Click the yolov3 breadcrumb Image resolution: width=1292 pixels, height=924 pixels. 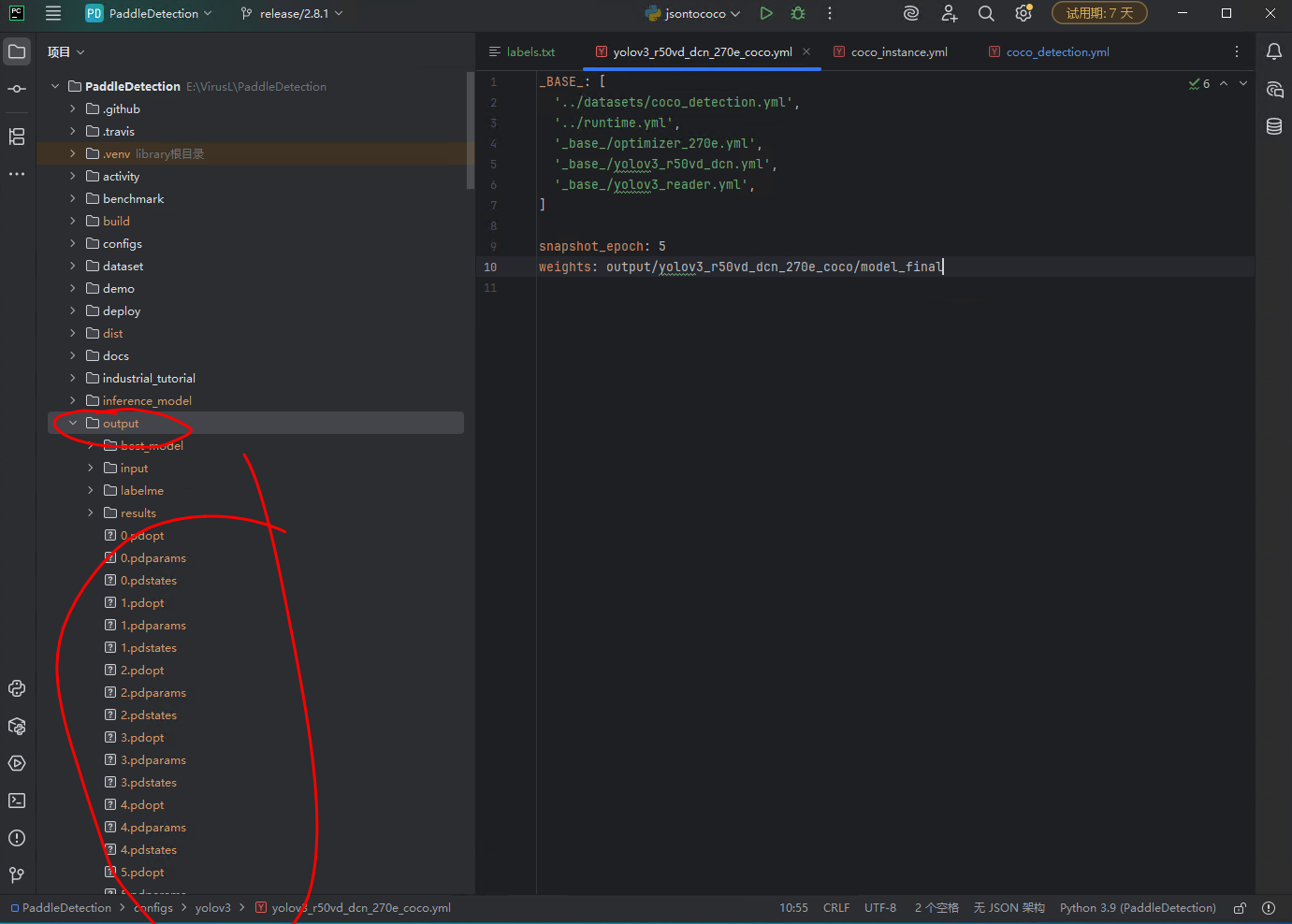(x=212, y=908)
